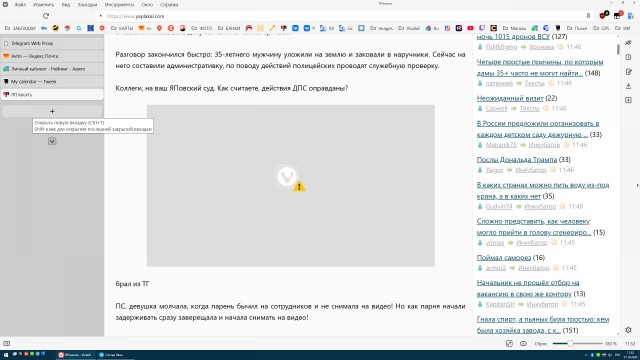The image size is (640, 360).
Task: Open the Twitch bookmark icon
Action: click(x=482, y=28)
